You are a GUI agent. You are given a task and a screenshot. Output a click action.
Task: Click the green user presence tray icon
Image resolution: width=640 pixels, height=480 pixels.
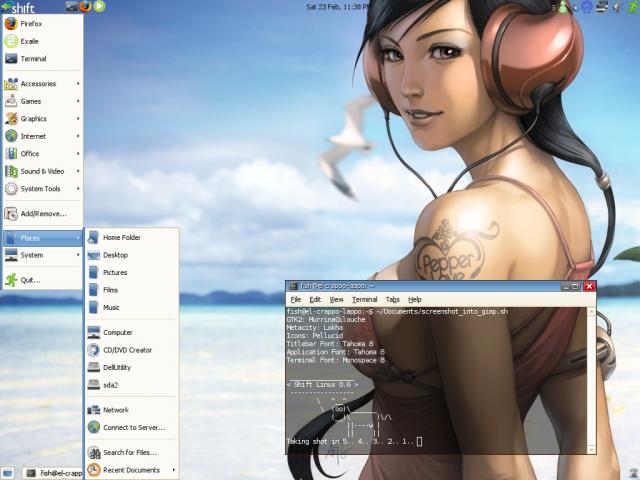(x=564, y=7)
